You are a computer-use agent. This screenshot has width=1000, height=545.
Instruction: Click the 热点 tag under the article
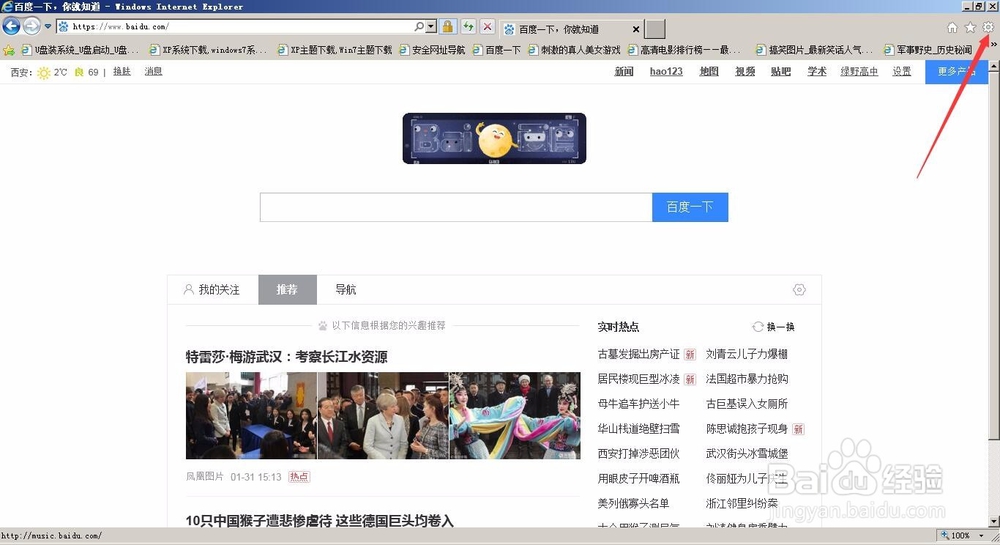[x=299, y=477]
